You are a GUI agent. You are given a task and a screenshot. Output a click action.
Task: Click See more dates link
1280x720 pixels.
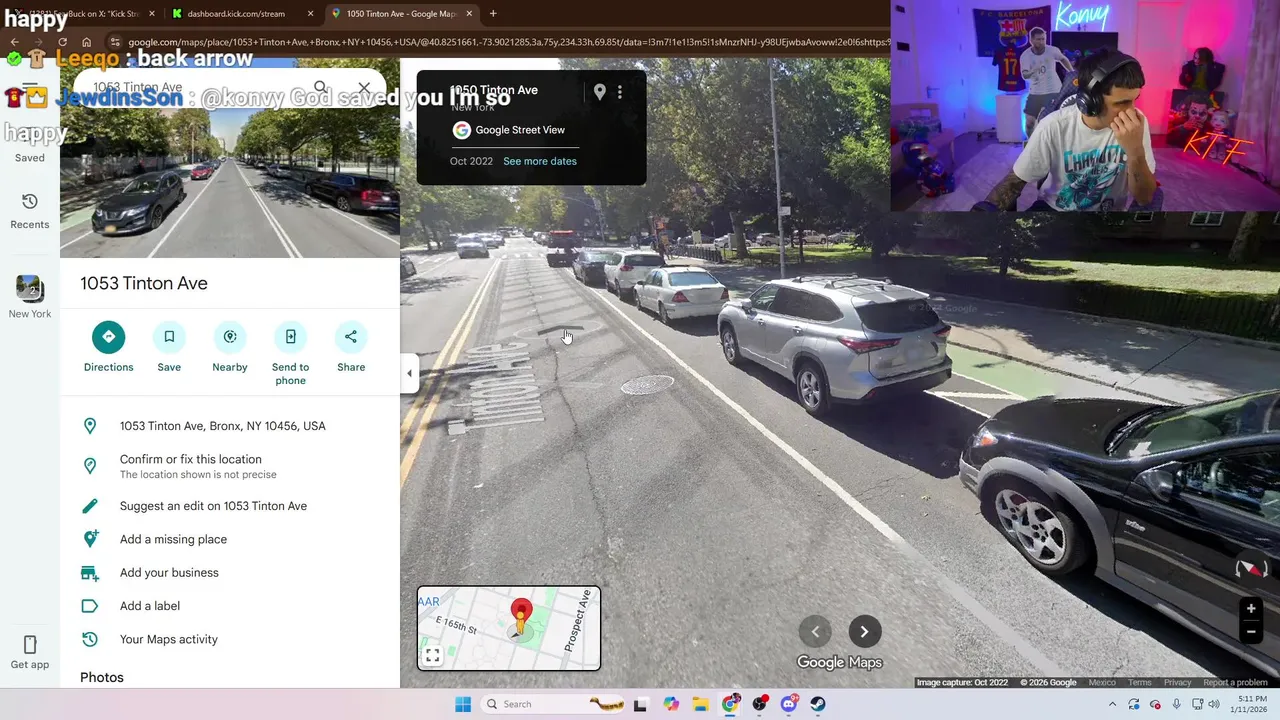coord(540,161)
